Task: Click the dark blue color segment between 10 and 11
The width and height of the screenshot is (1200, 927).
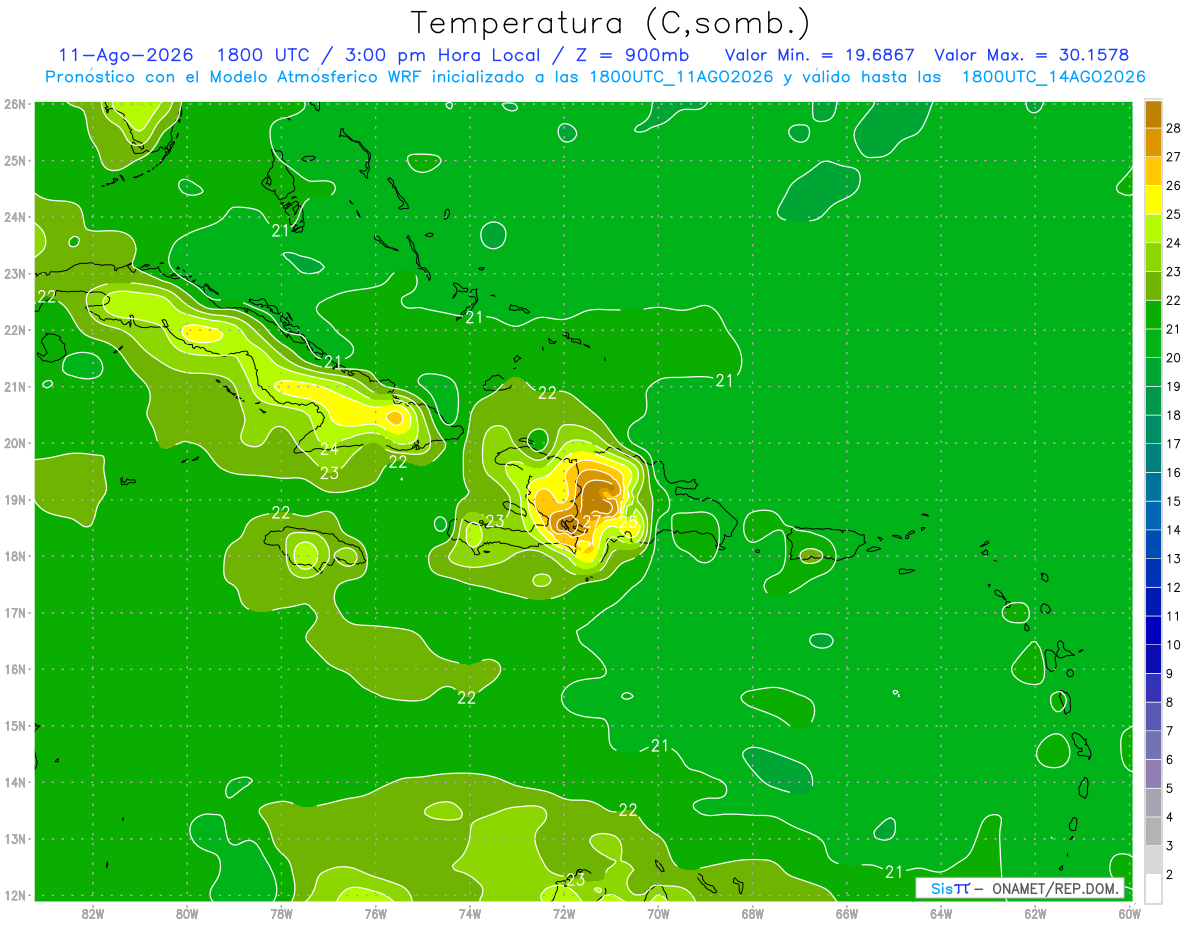Action: click(1154, 631)
